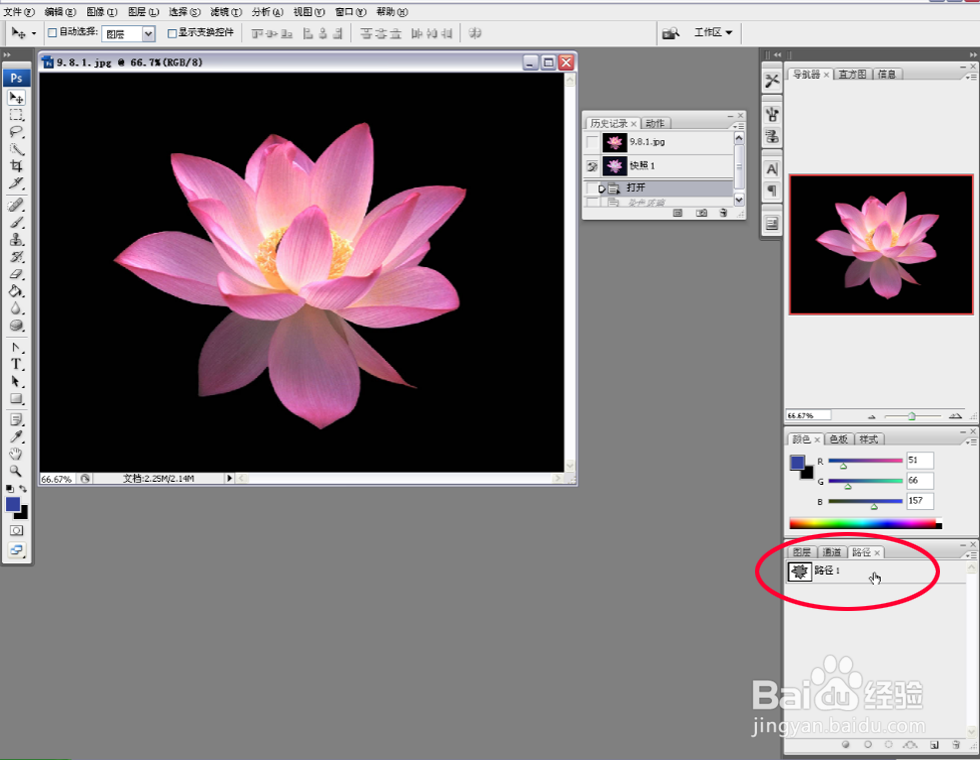Switch to the 通道 tab
The width and height of the screenshot is (980, 760).
831,552
